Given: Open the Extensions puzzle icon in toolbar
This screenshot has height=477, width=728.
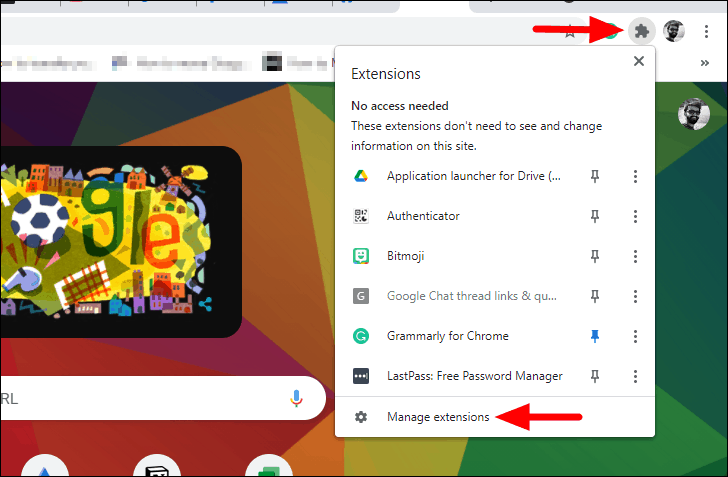Looking at the screenshot, I should coord(642,31).
